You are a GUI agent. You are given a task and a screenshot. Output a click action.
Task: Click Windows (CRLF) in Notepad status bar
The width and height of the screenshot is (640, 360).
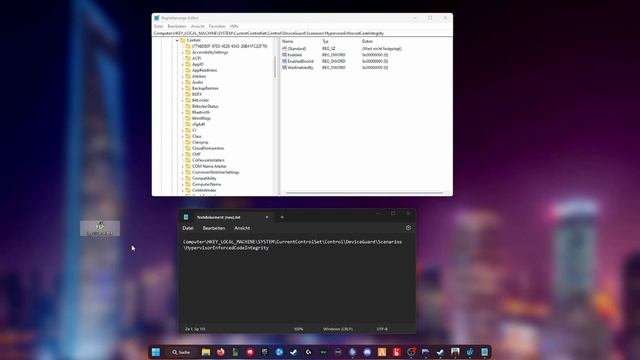point(338,329)
